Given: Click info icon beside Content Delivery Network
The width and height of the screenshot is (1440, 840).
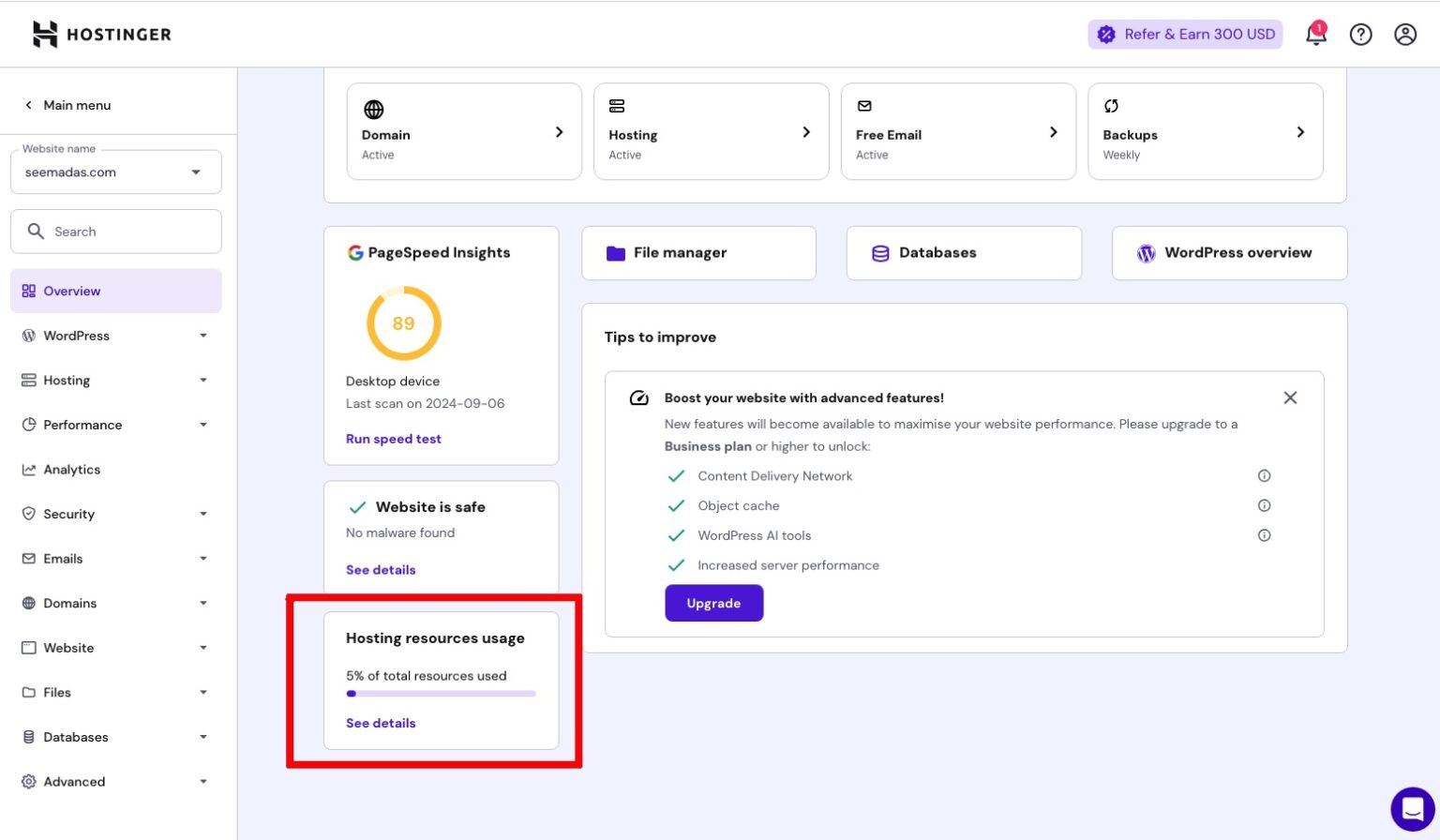Looking at the screenshot, I should point(1264,476).
